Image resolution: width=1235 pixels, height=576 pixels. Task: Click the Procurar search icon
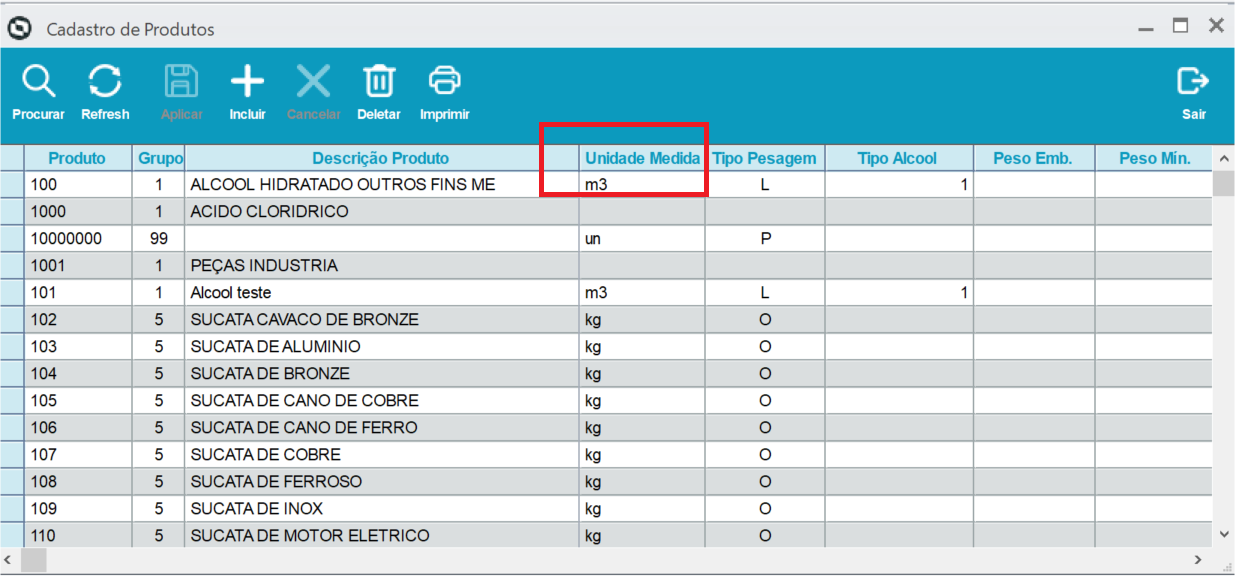click(x=38, y=81)
